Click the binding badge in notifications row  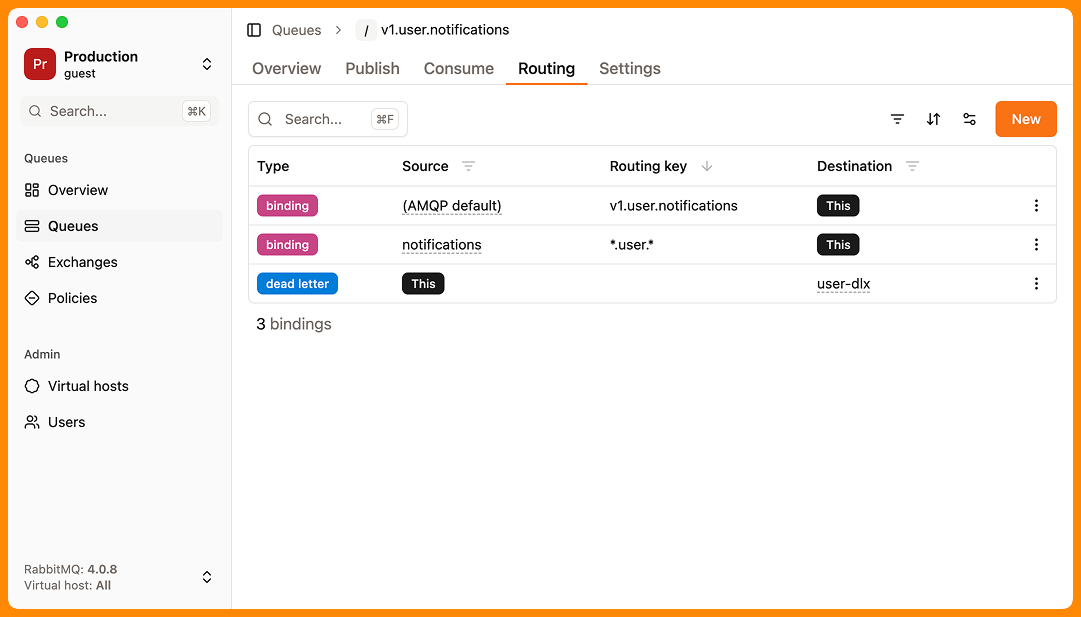pos(287,245)
